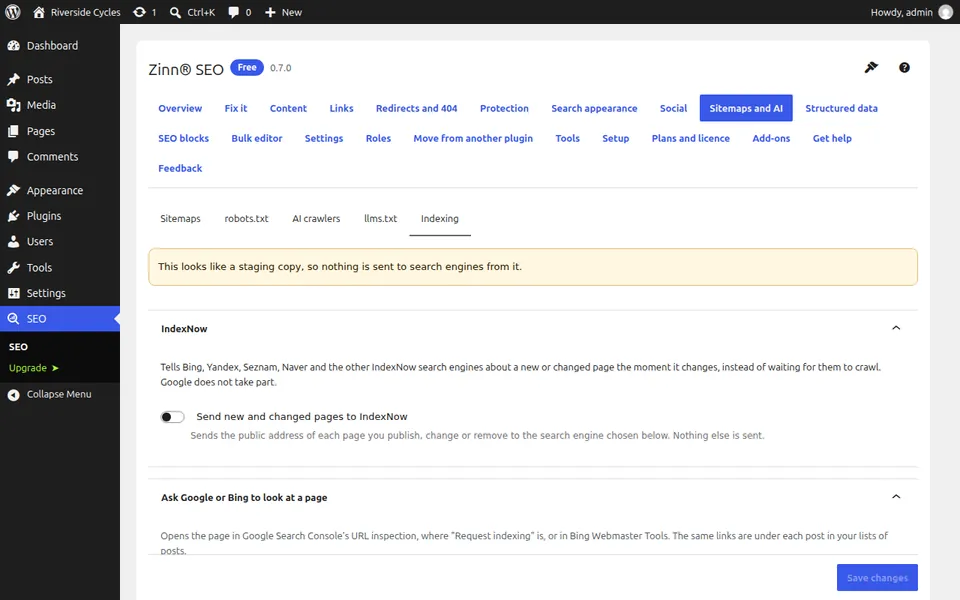Viewport: 960px width, 600px height.
Task: Open SEO blocks tab
Action: [x=184, y=138]
